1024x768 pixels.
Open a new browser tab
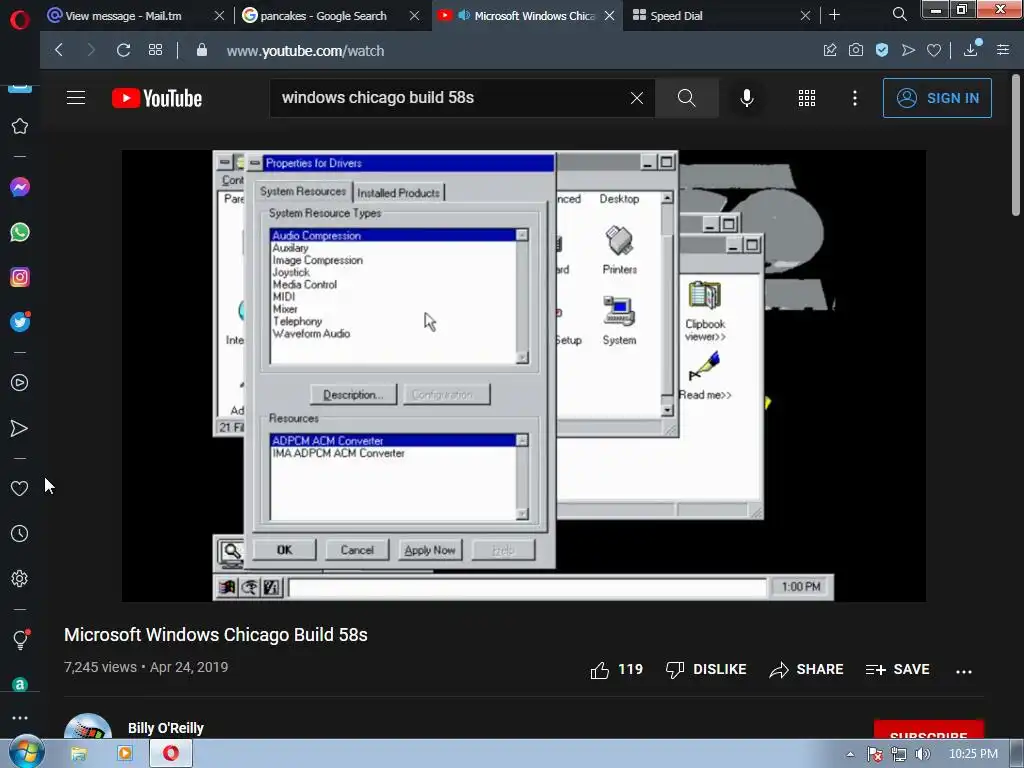pyautogui.click(x=835, y=15)
